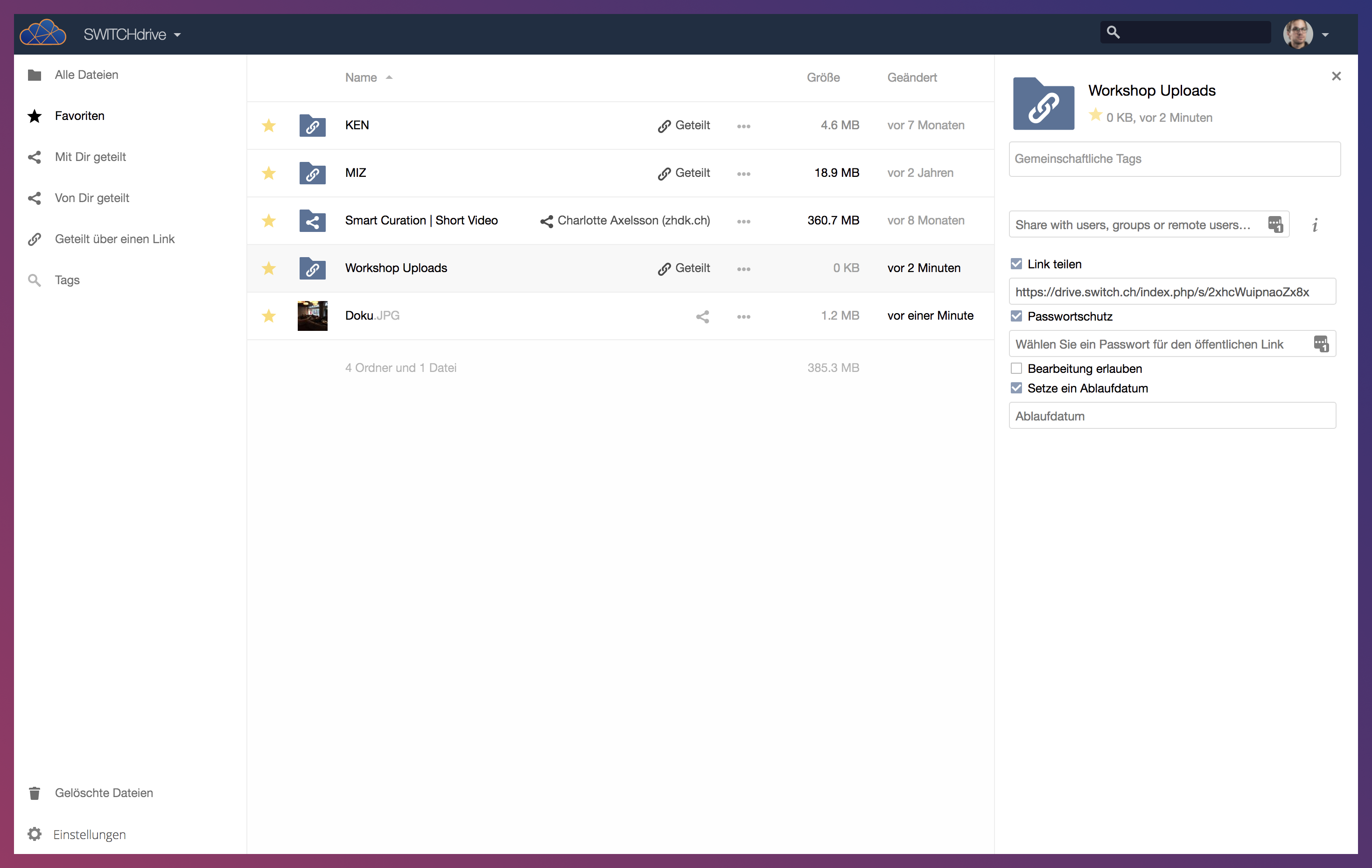Click the search magnifier icon in header

[x=1113, y=33]
